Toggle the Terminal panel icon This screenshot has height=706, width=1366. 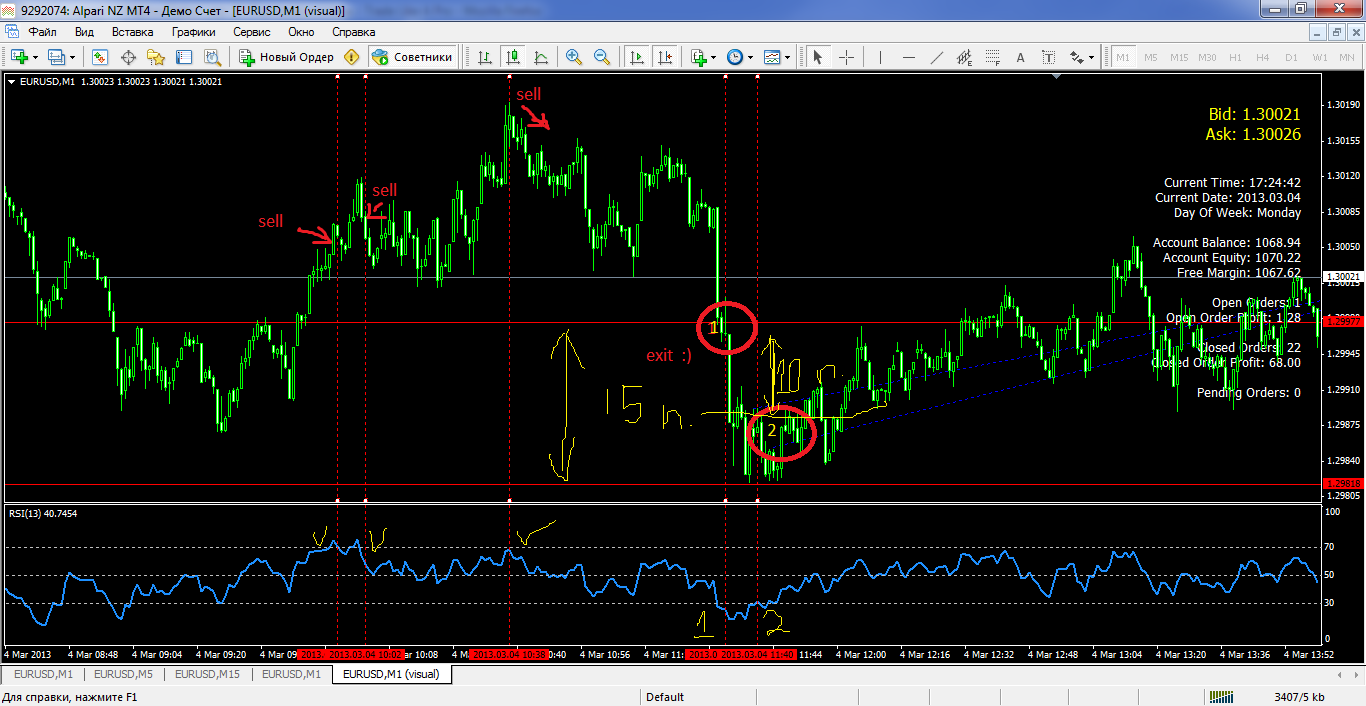[x=184, y=57]
